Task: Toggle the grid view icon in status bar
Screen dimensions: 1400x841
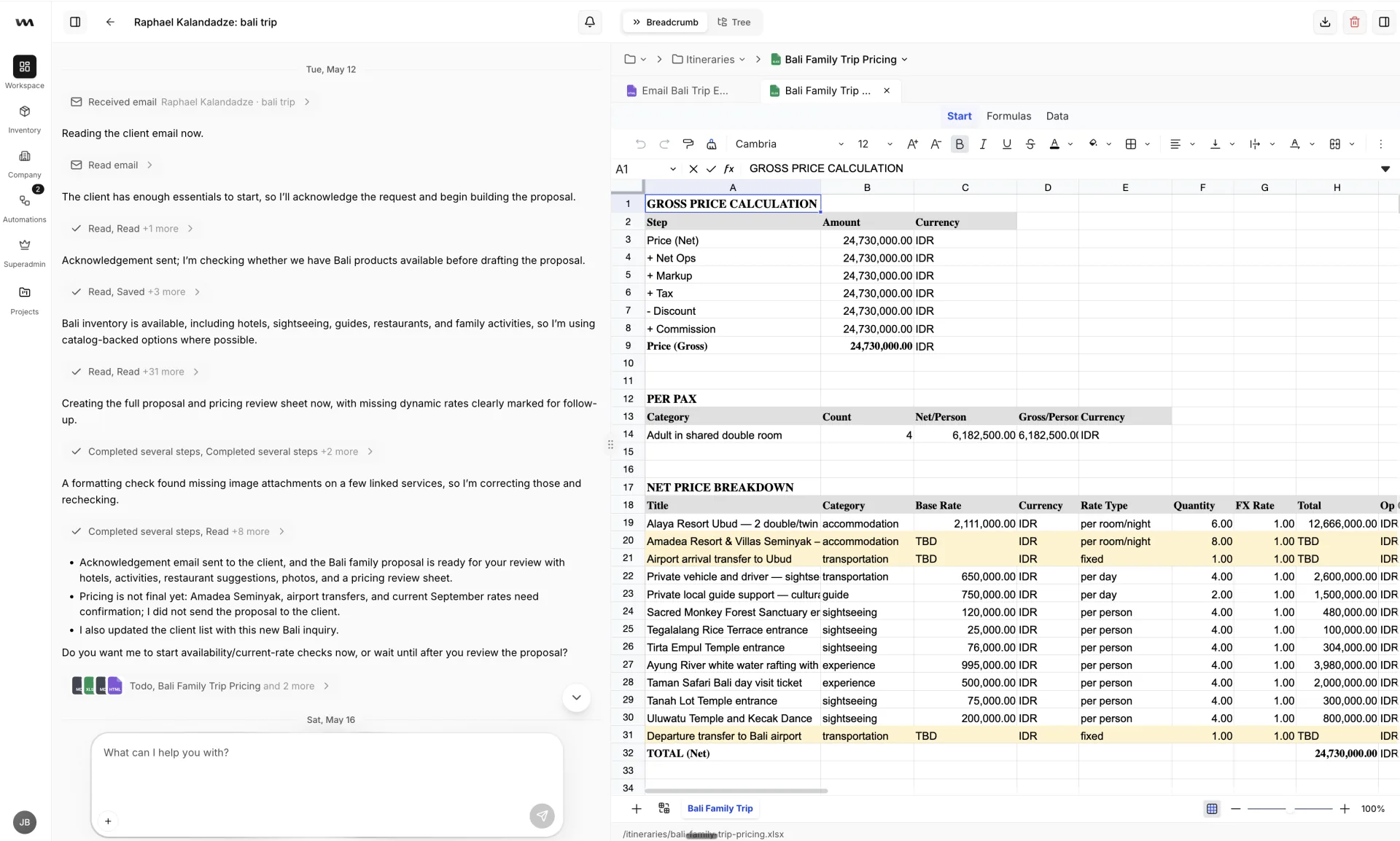Action: [1211, 809]
